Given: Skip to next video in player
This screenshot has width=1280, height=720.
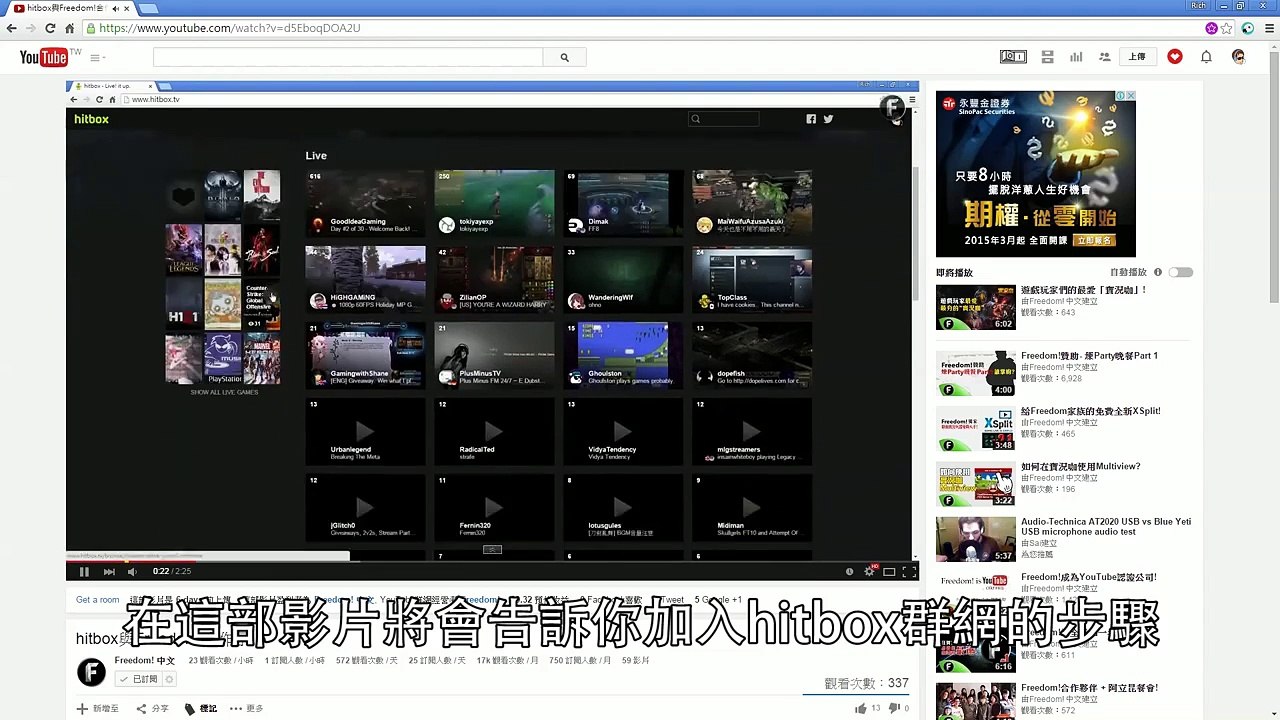Looking at the screenshot, I should point(108,571).
